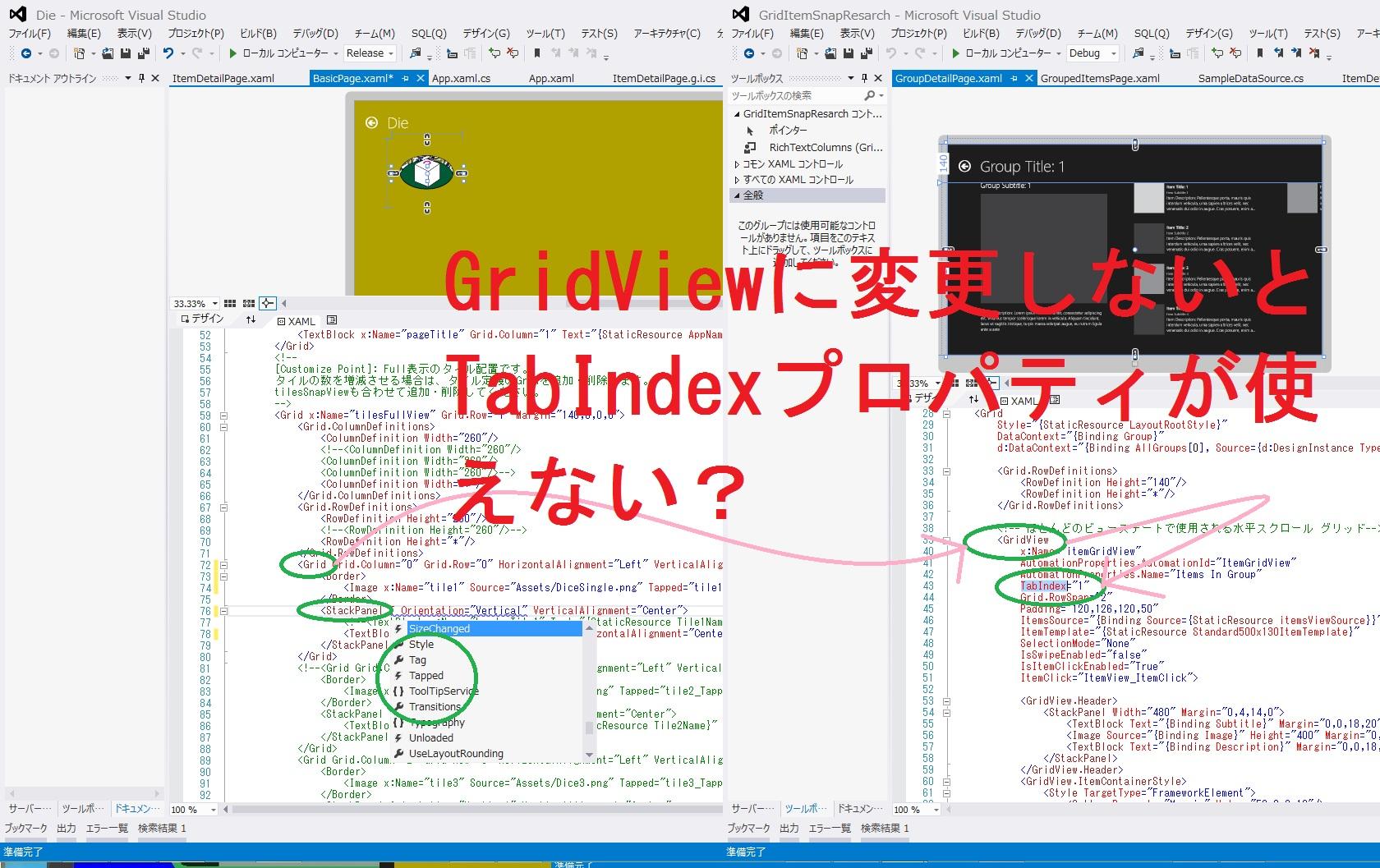
Task: Toggle pin on the GroupDetailPage.xaml tab
Action: point(1014,79)
